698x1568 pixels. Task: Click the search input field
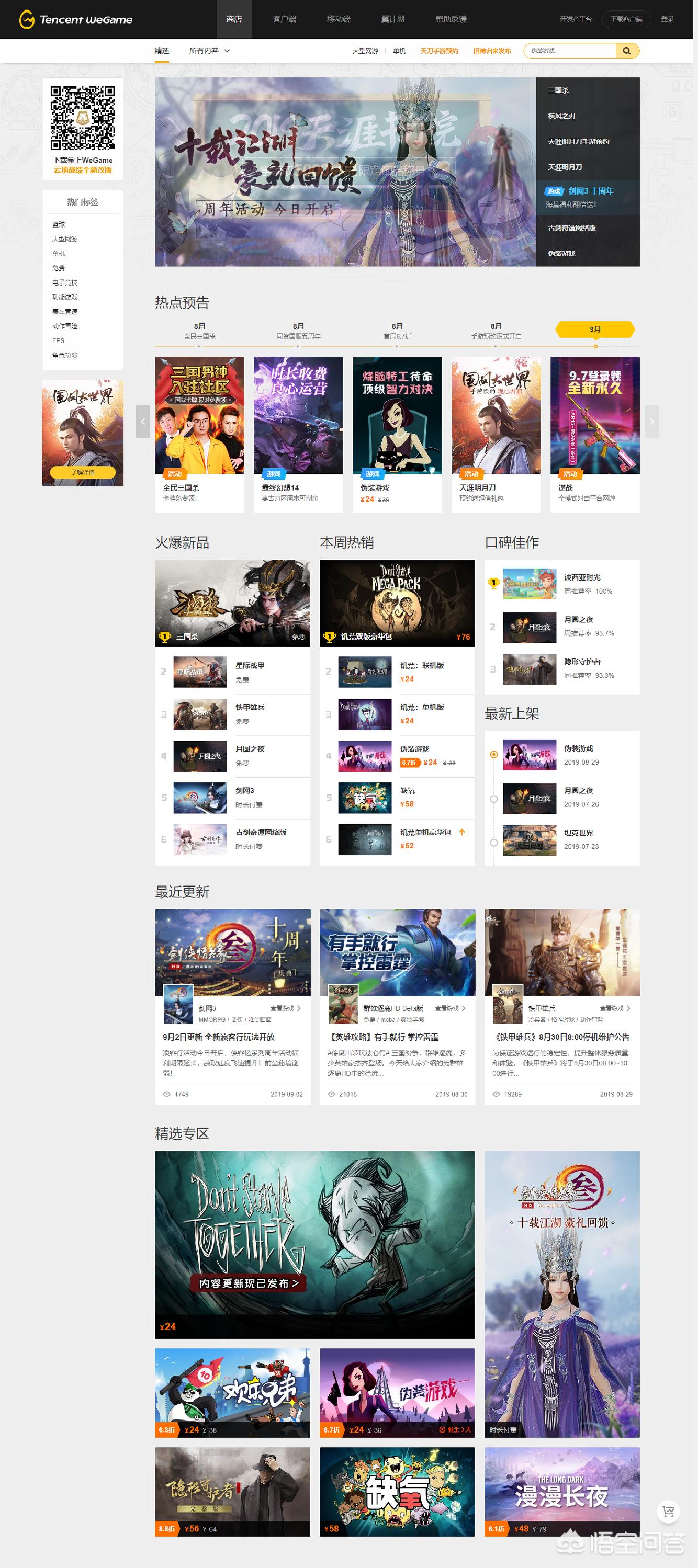tap(569, 51)
